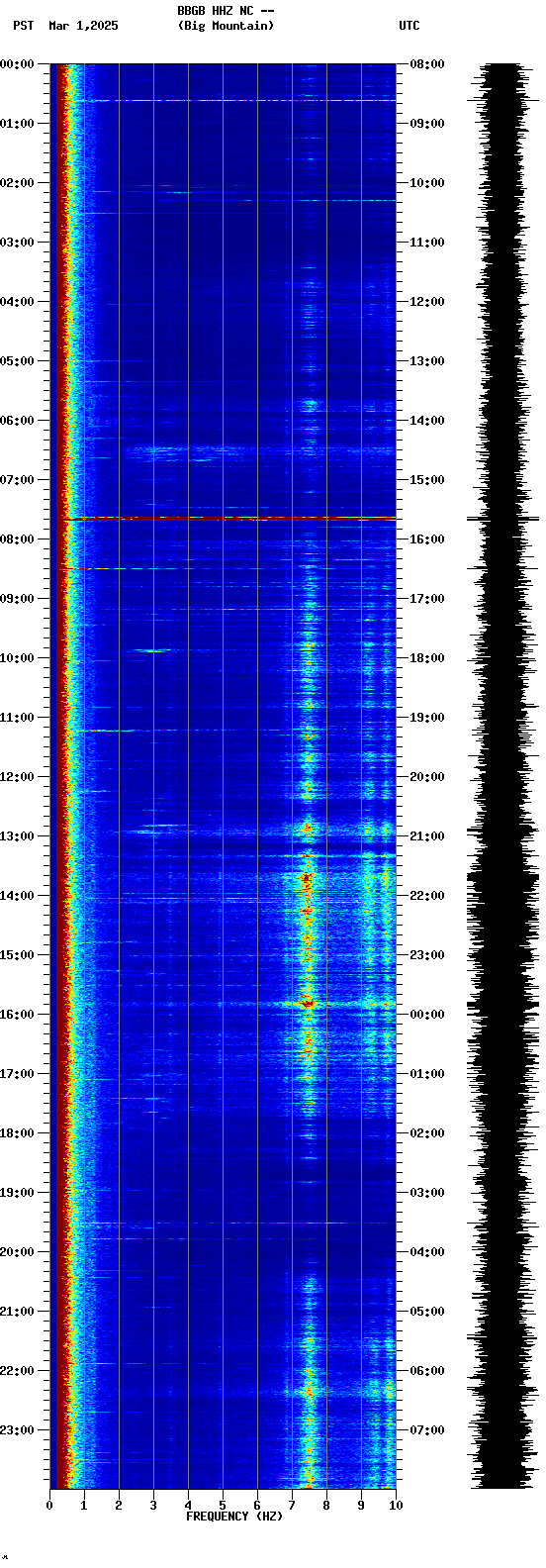Click the 00:00 PST time label
Viewport: 546px width, 1568px height.
[17, 64]
